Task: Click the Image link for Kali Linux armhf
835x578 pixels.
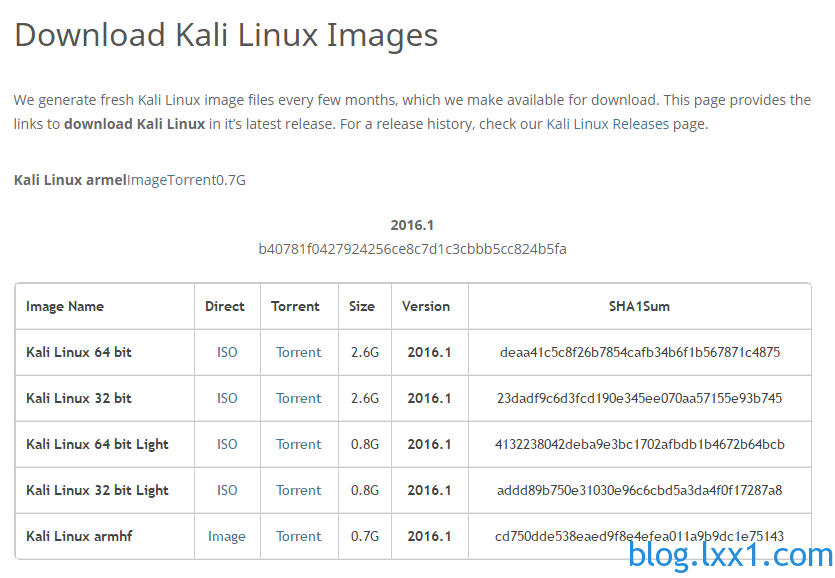Action: tap(227, 536)
